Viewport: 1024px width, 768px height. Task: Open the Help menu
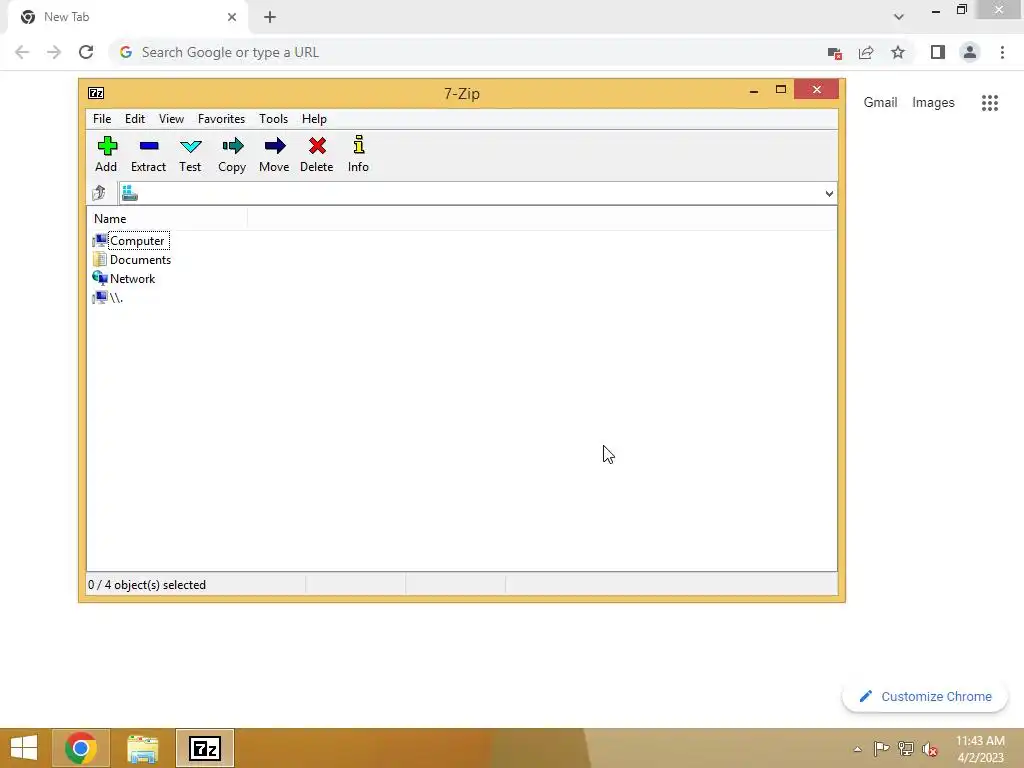click(314, 119)
